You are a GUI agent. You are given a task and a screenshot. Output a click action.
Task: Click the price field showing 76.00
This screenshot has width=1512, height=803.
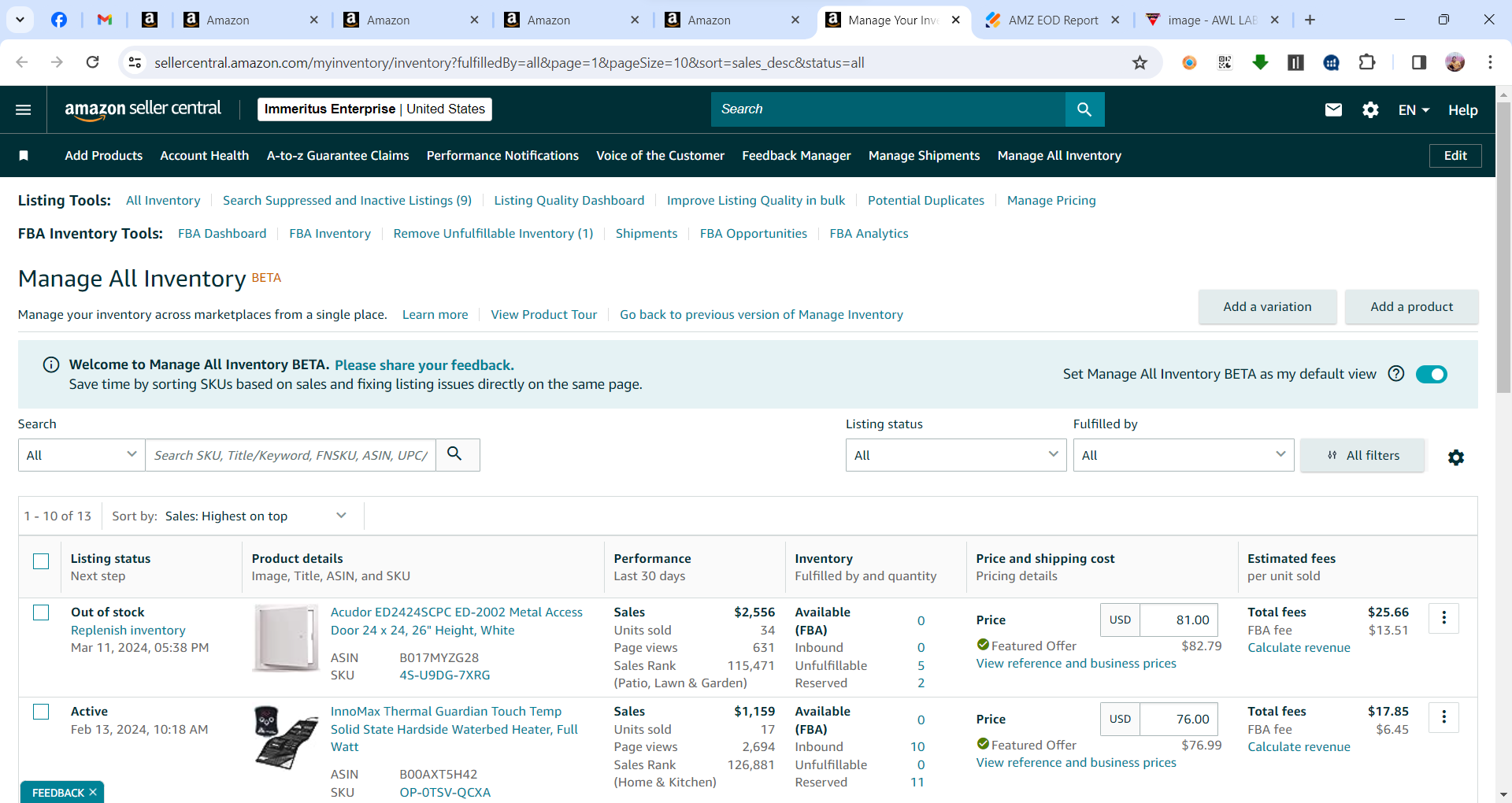click(1179, 720)
